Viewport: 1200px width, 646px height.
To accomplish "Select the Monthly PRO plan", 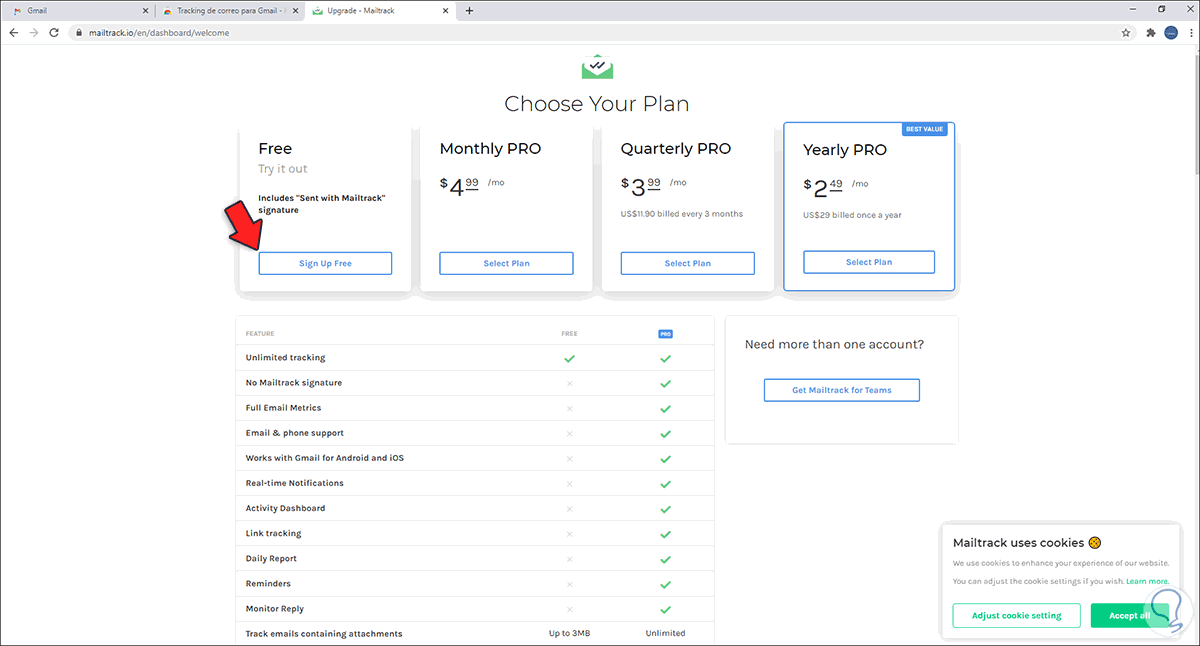I will 506,263.
